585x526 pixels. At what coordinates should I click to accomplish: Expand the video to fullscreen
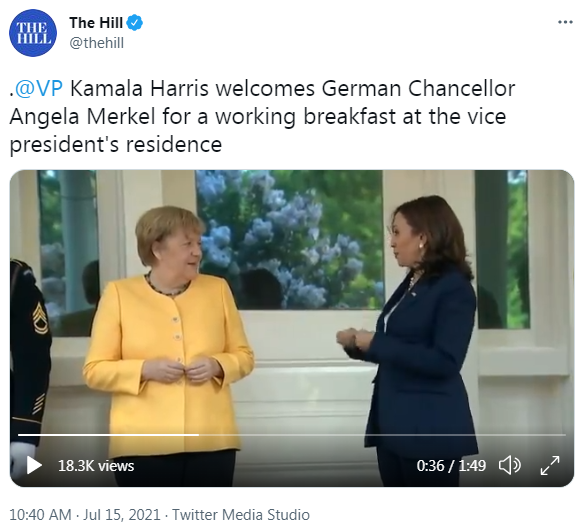tap(550, 466)
